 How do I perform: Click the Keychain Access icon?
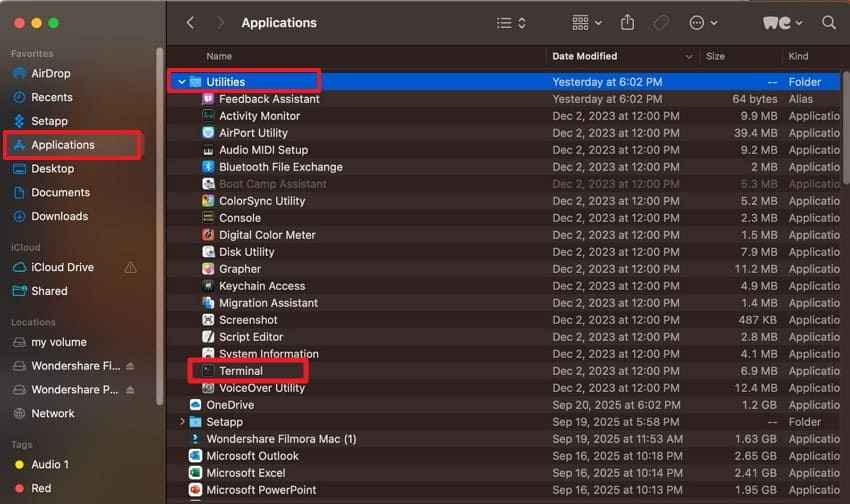coord(208,286)
